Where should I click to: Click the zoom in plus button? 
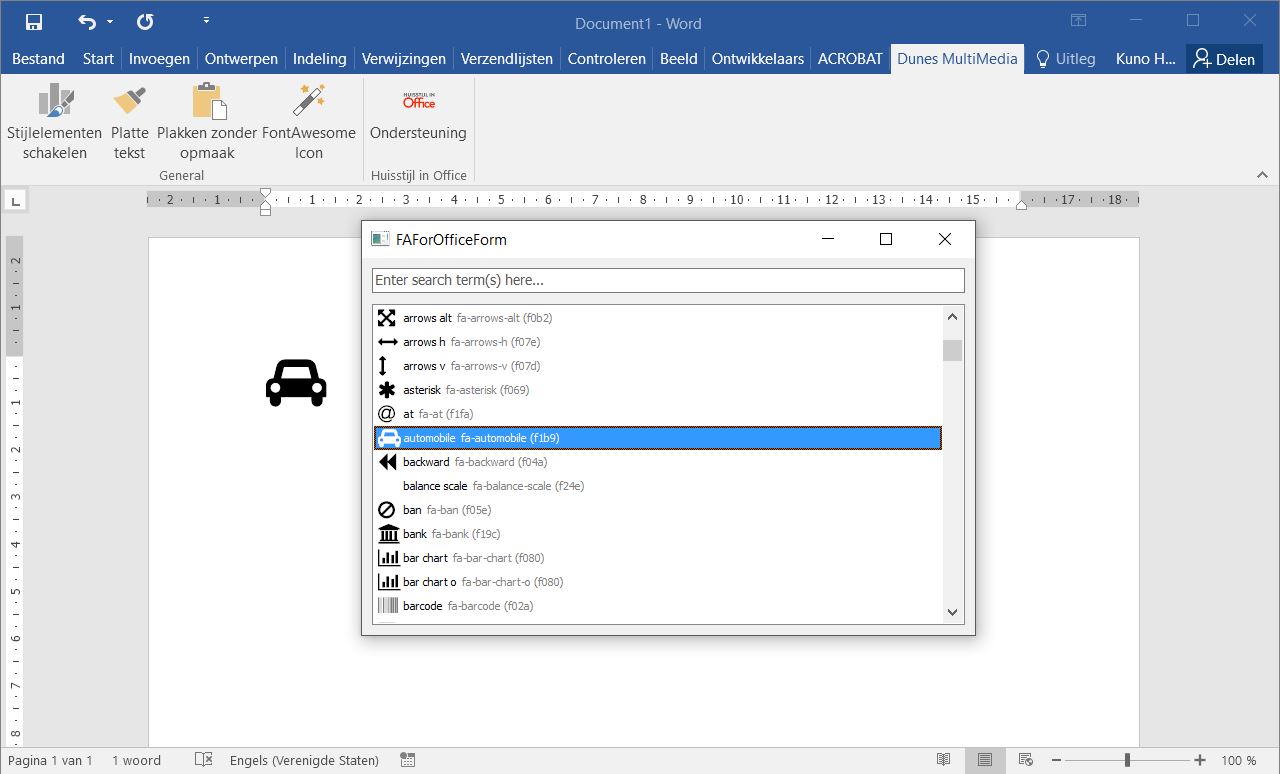pyautogui.click(x=1200, y=760)
